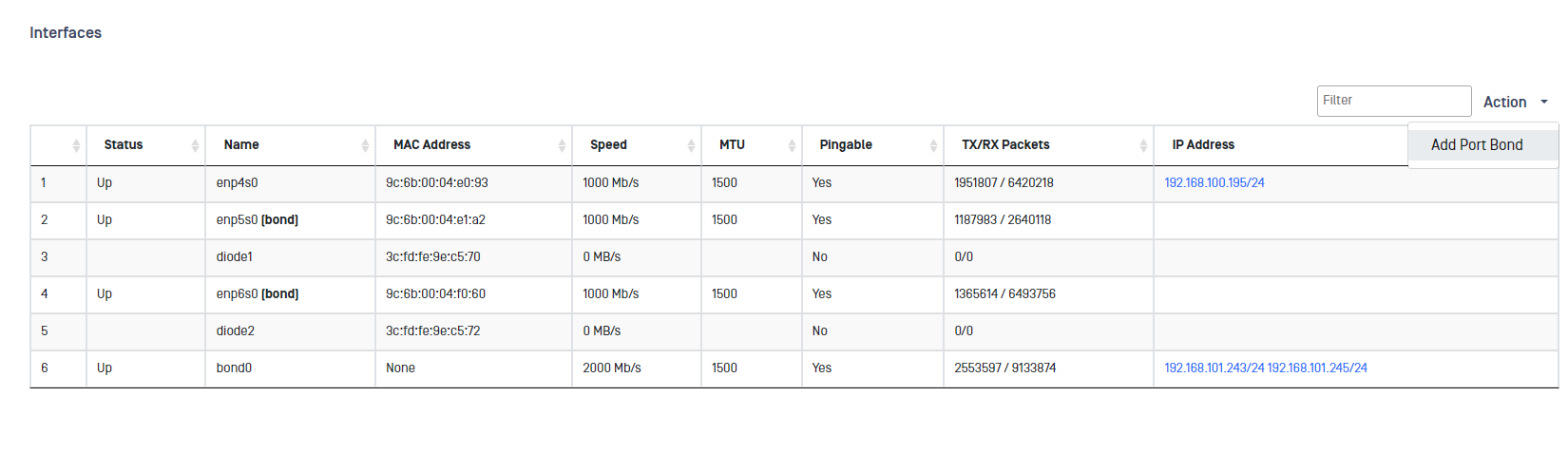Sort table by Status column arrows
The width and height of the screenshot is (1568, 453).
point(195,145)
